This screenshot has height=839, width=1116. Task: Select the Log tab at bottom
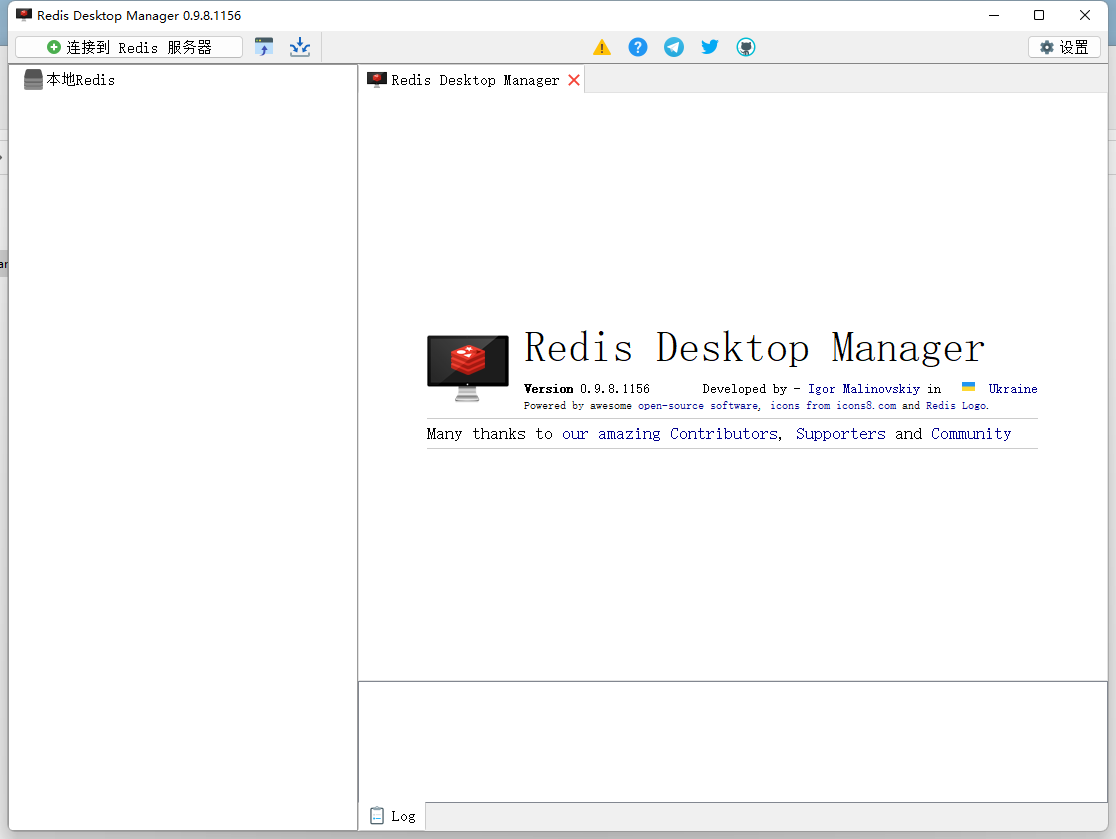pos(393,816)
